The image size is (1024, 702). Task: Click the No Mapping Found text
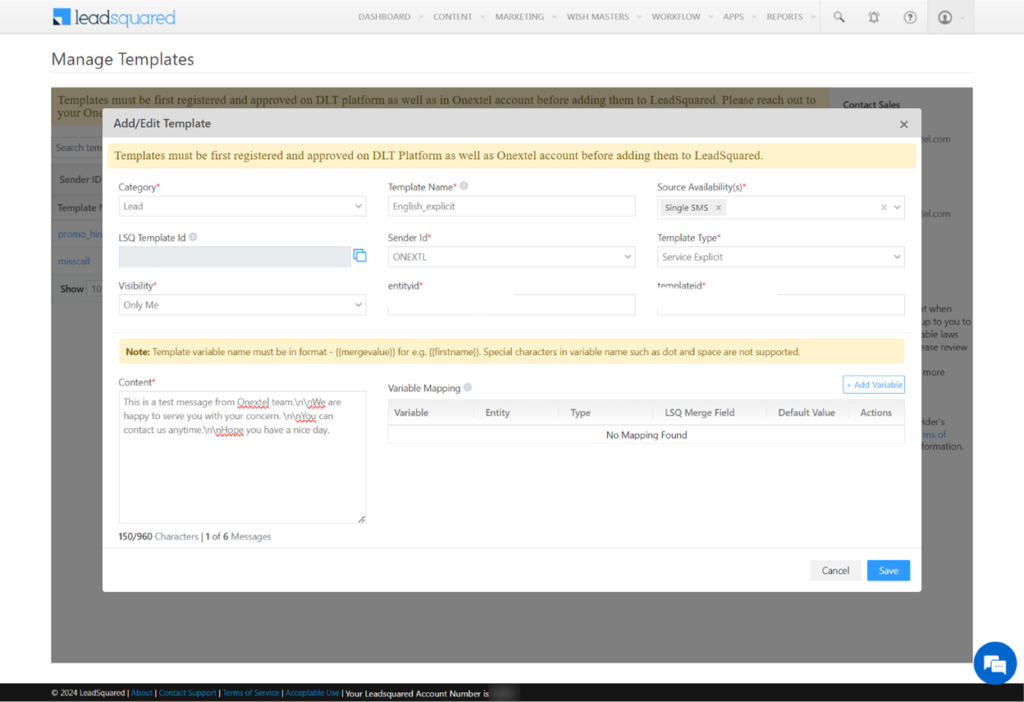tap(647, 435)
